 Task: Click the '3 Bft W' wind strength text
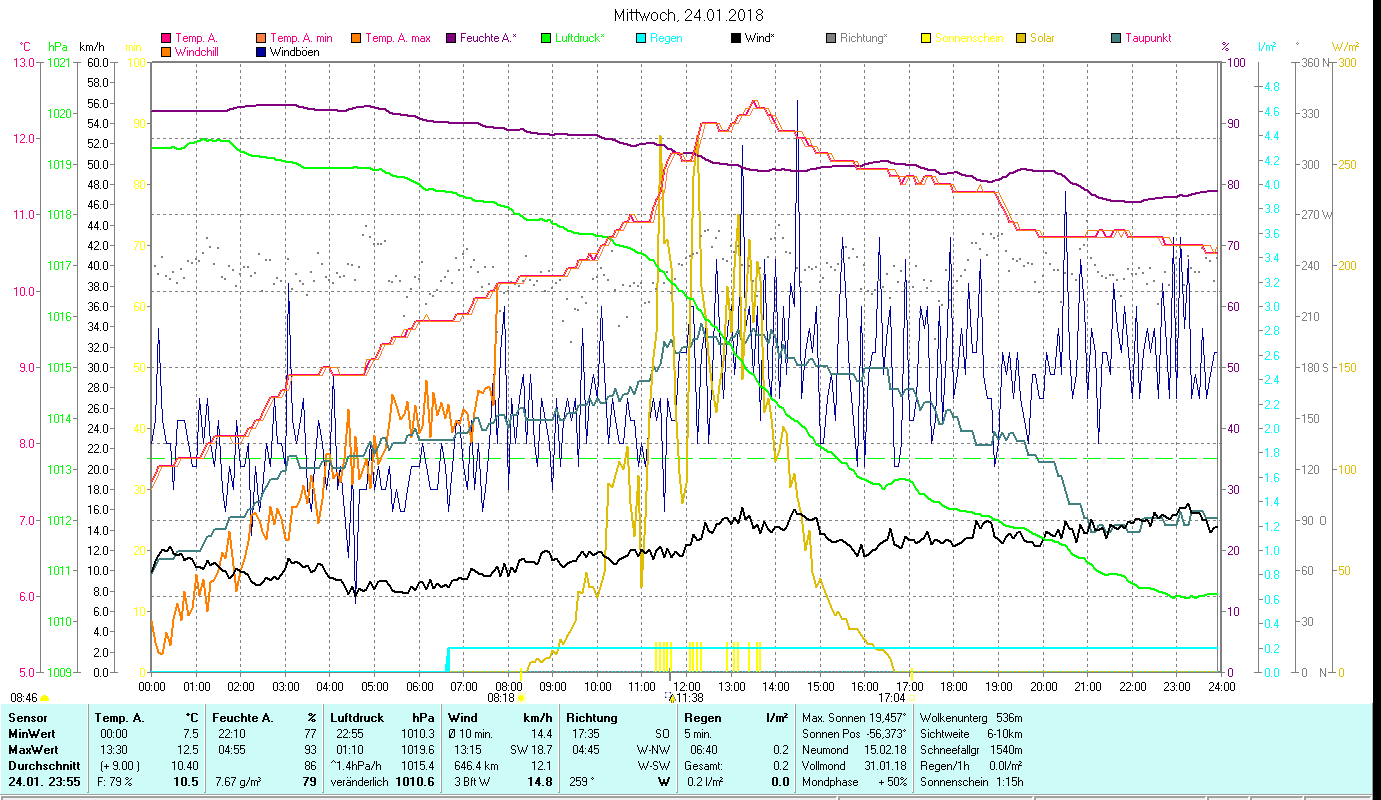(470, 782)
